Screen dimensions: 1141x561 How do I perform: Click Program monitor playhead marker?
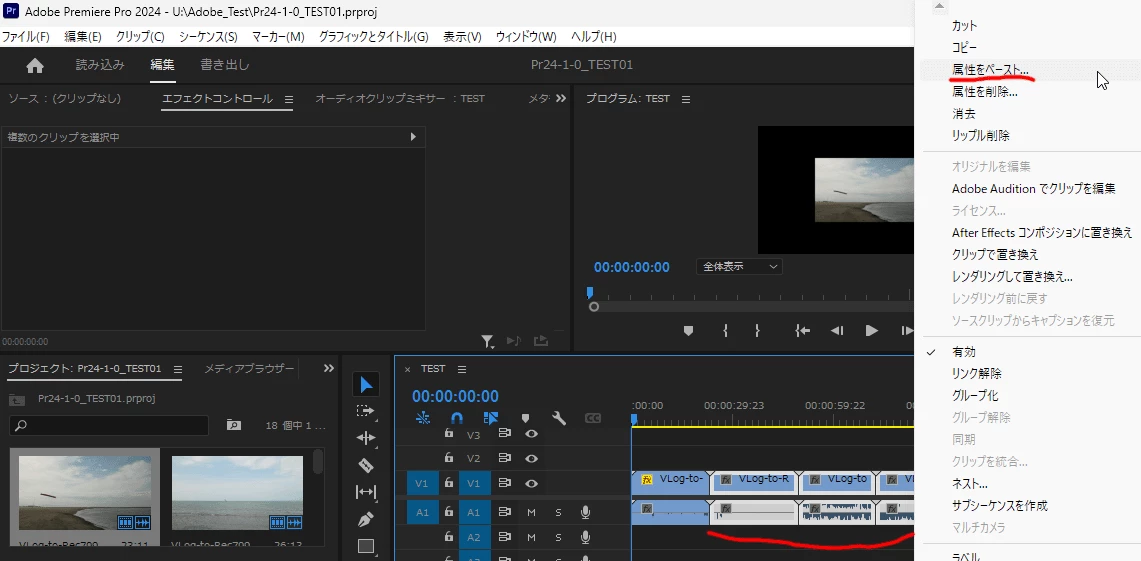click(x=590, y=293)
